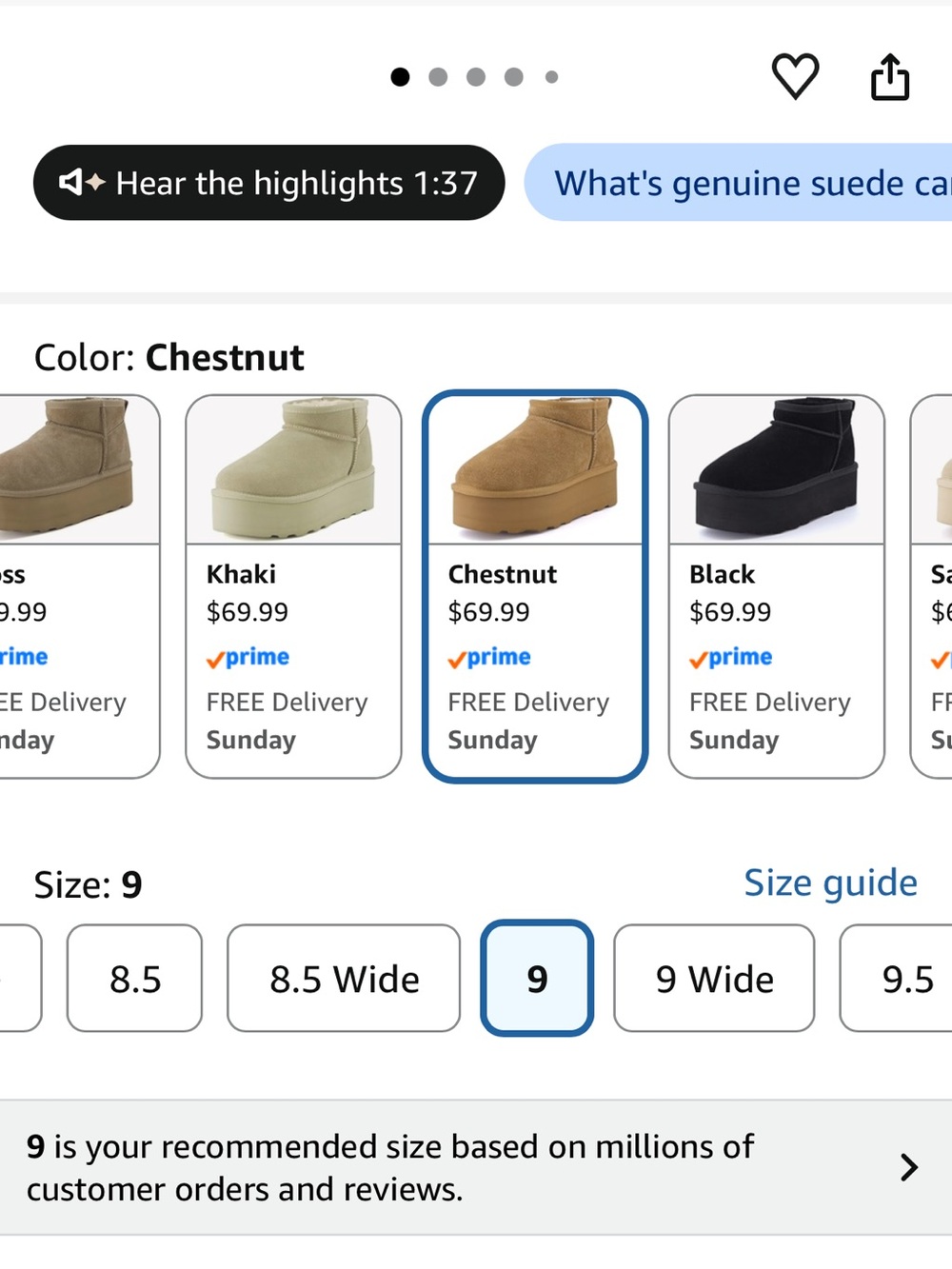
Task: Select size 9.5 option
Action: [x=896, y=978]
